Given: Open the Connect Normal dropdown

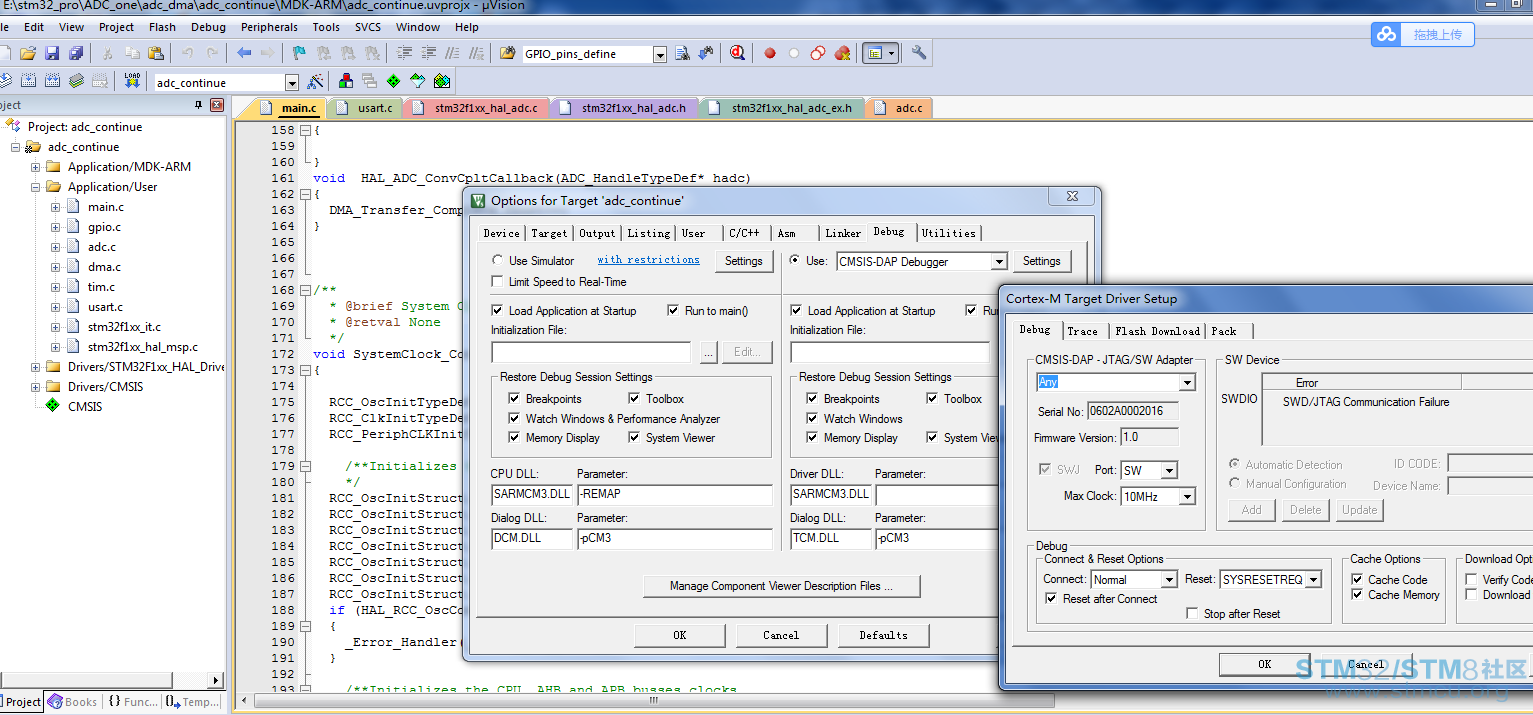Looking at the screenshot, I should (1169, 580).
